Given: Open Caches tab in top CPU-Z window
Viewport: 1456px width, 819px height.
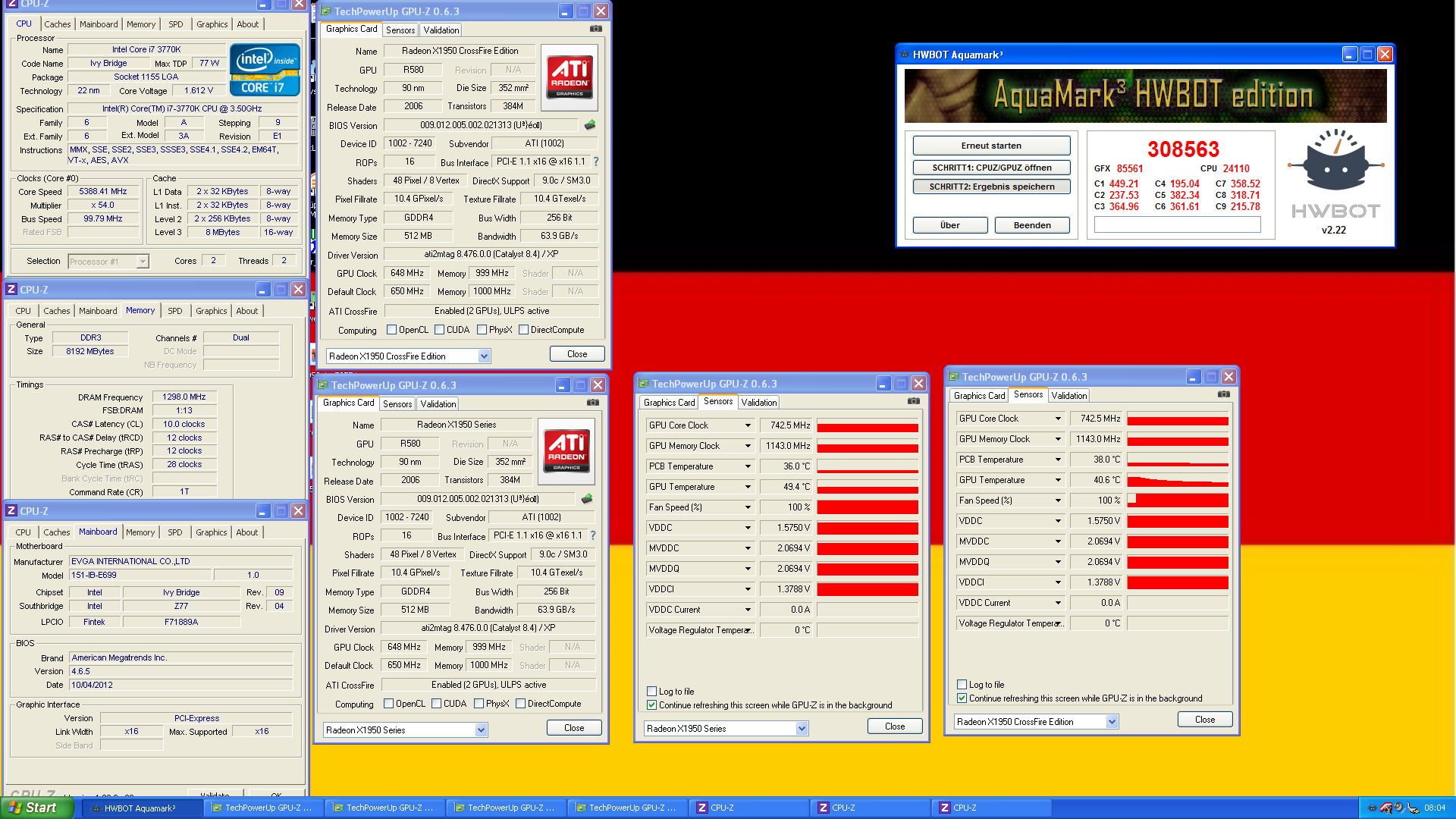Looking at the screenshot, I should (x=58, y=24).
